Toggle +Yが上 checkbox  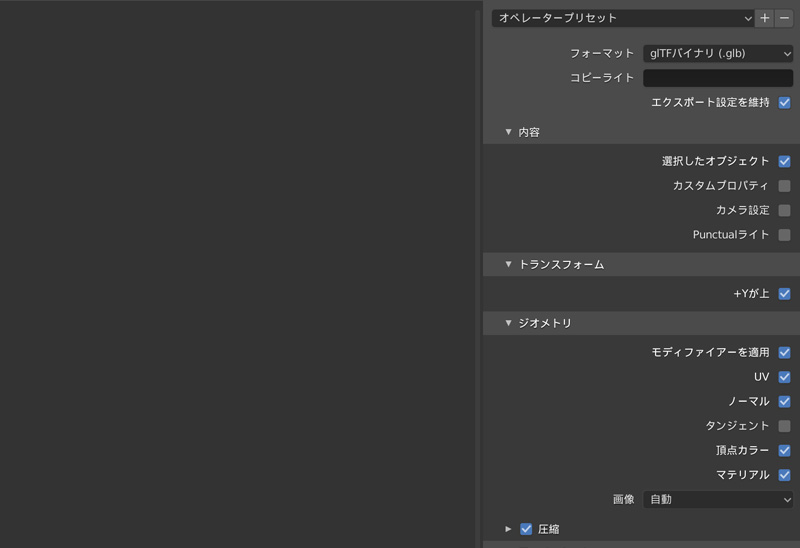click(x=784, y=294)
